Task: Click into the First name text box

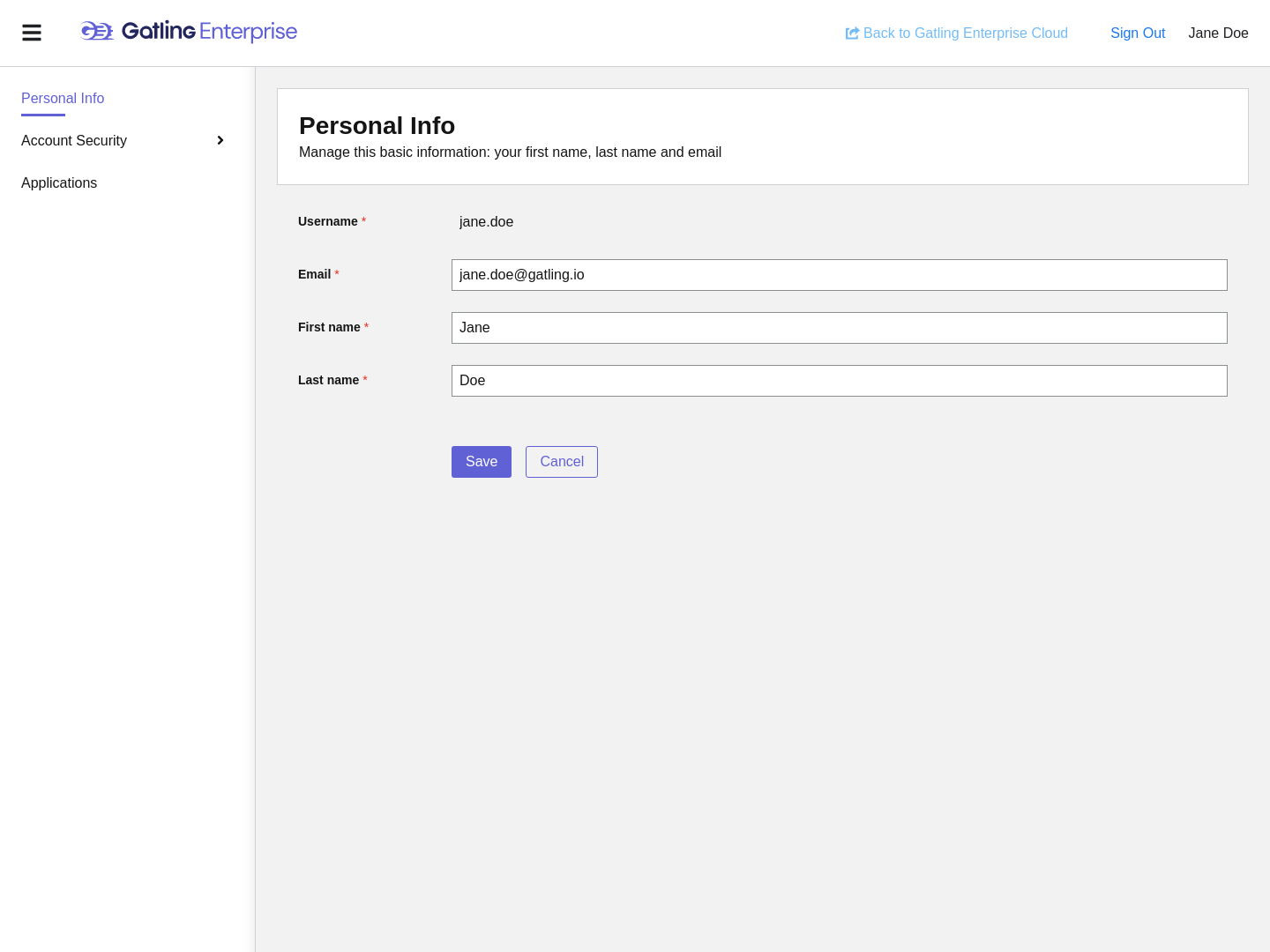Action: (839, 328)
